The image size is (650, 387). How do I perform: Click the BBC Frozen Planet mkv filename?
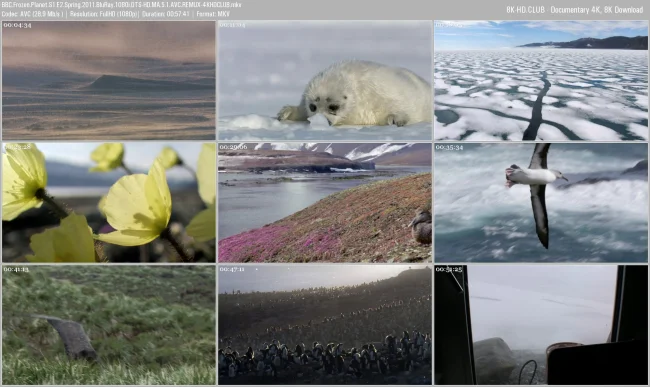(121, 5)
